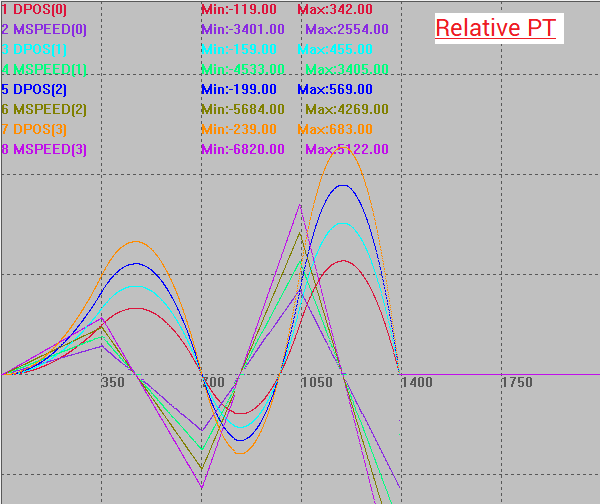The height and width of the screenshot is (504, 600).
Task: Click the 1750 time axis marker
Action: 516,383
